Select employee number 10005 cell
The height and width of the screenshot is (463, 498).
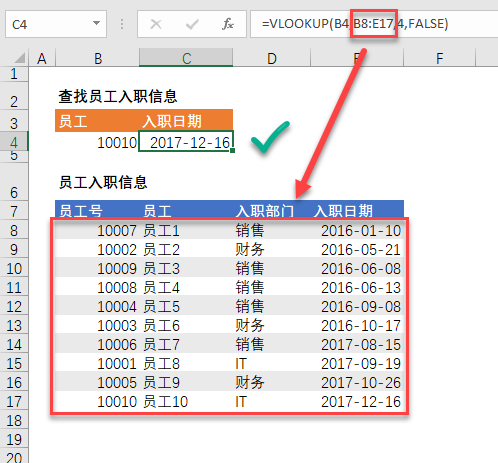click(97, 382)
